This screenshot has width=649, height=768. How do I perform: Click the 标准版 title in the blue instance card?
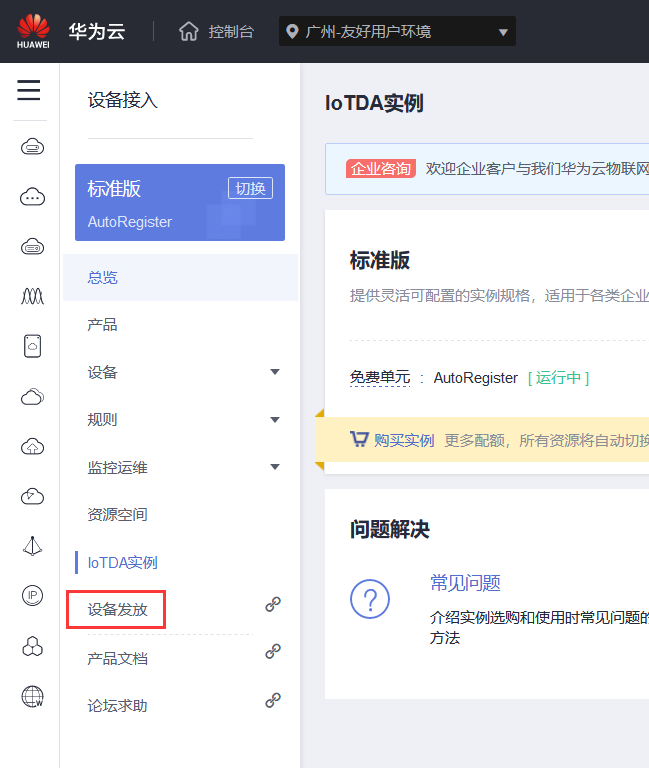(x=114, y=189)
